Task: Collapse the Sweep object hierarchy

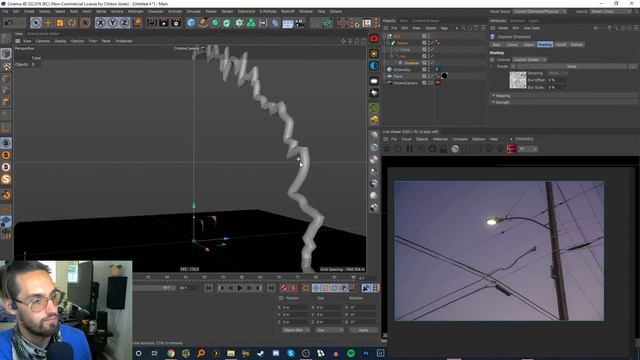Action: [x=388, y=43]
